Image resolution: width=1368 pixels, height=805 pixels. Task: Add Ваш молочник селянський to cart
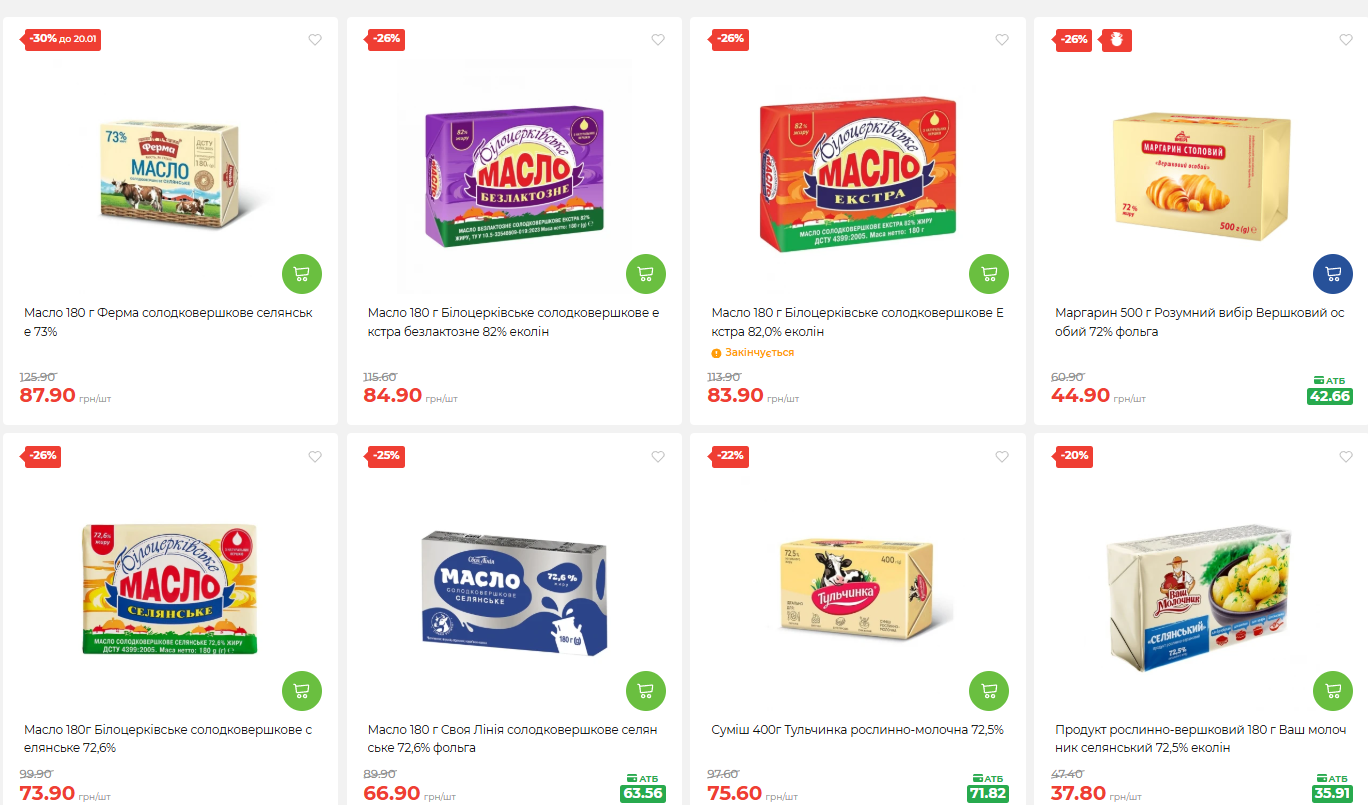pyautogui.click(x=1333, y=691)
